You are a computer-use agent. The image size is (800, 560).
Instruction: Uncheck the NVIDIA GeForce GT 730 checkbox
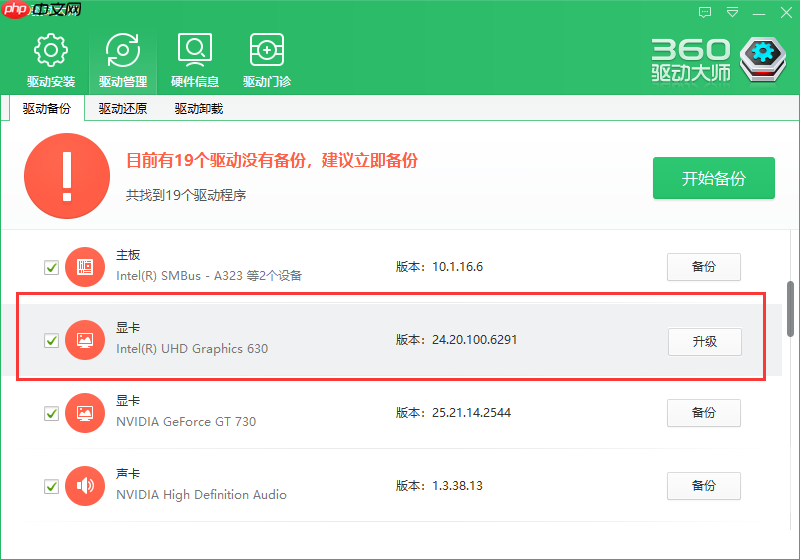(51, 413)
